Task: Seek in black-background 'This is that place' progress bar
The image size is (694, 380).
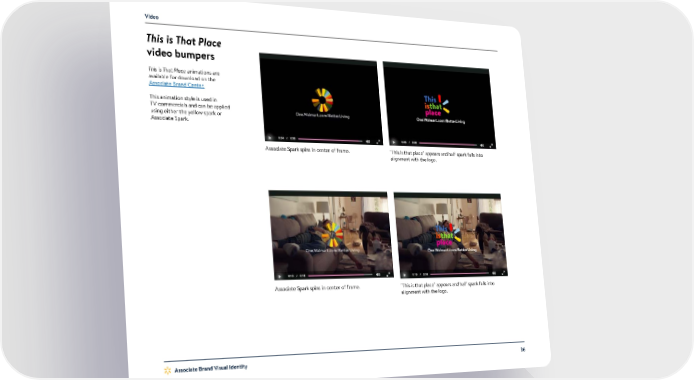Action: pyautogui.click(x=448, y=143)
